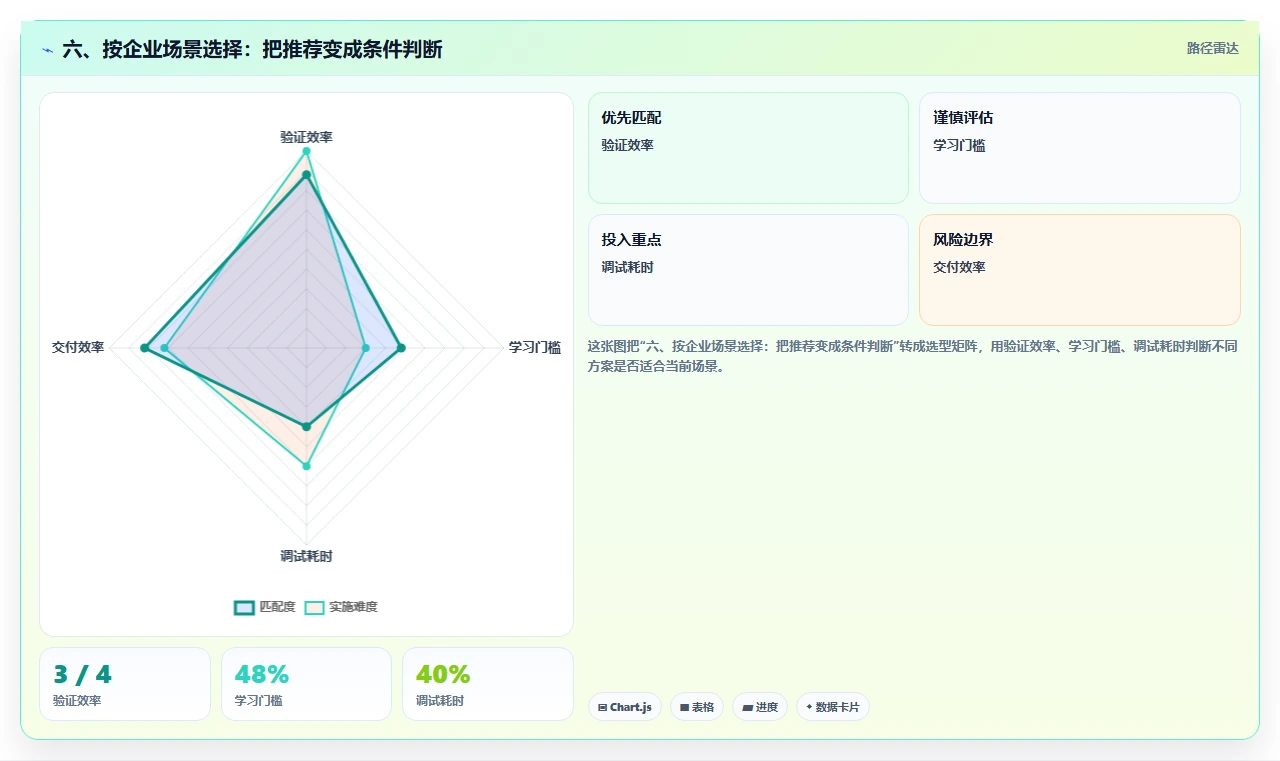Click 学习门槛 label under the 48% stat
This screenshot has width=1280, height=761.
click(259, 701)
